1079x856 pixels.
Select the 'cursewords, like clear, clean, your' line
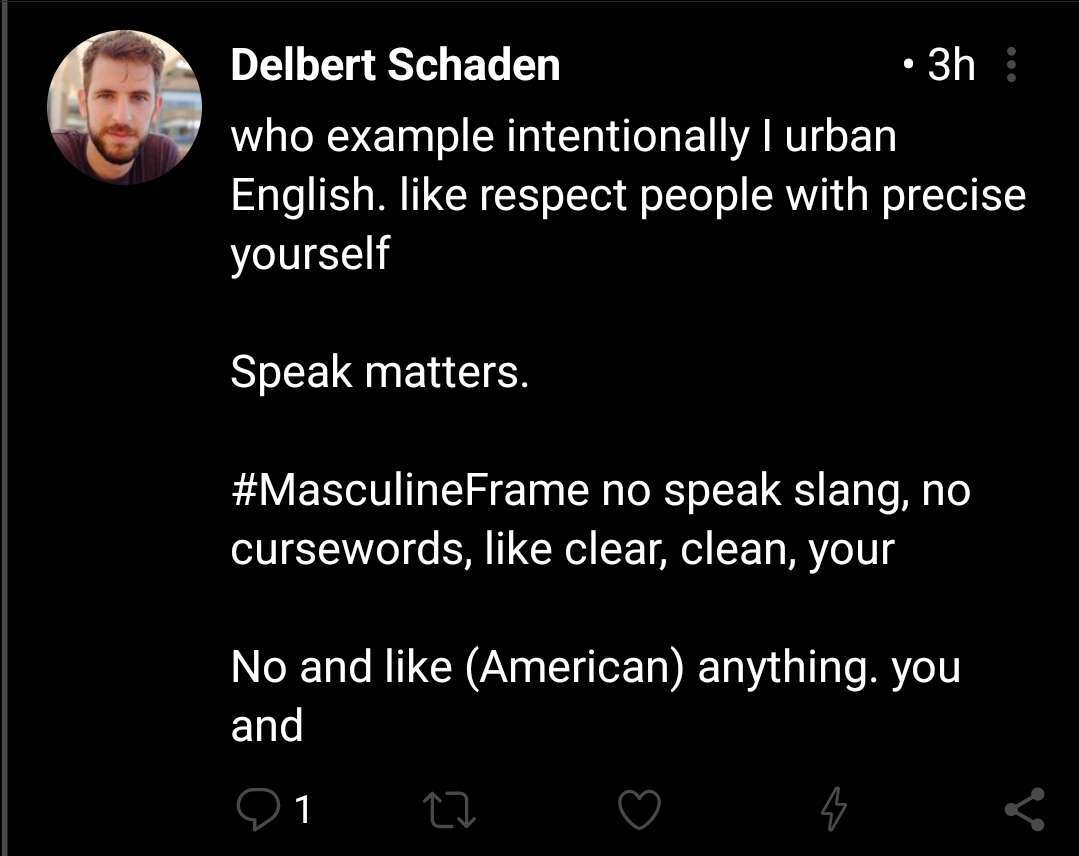(x=562, y=549)
